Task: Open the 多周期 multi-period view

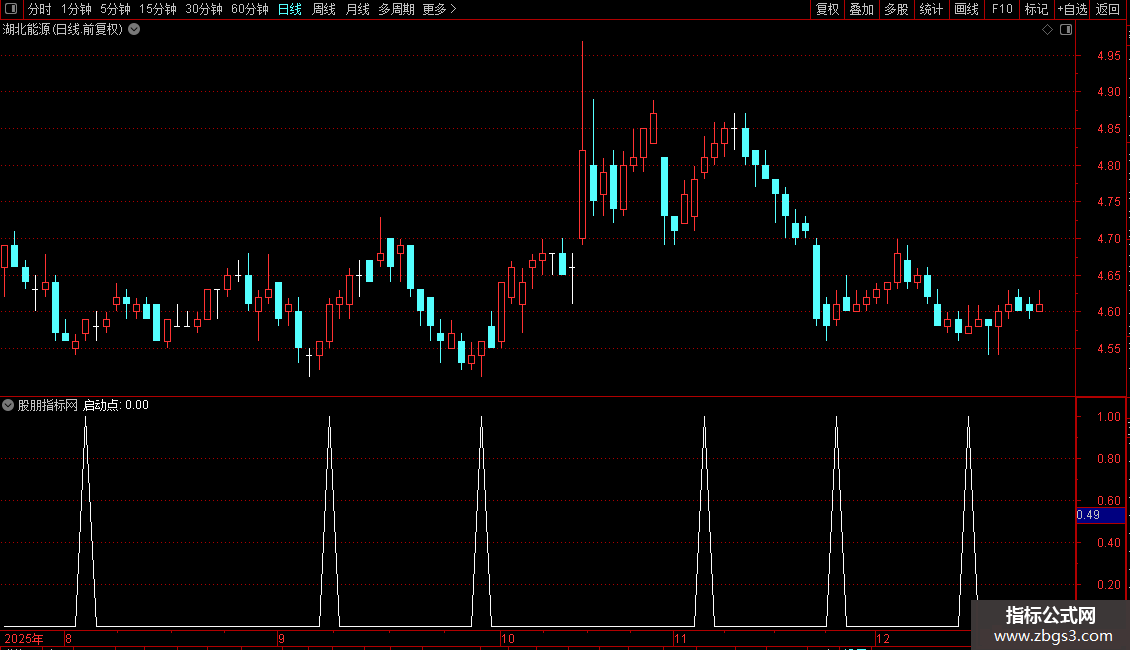Action: click(396, 9)
